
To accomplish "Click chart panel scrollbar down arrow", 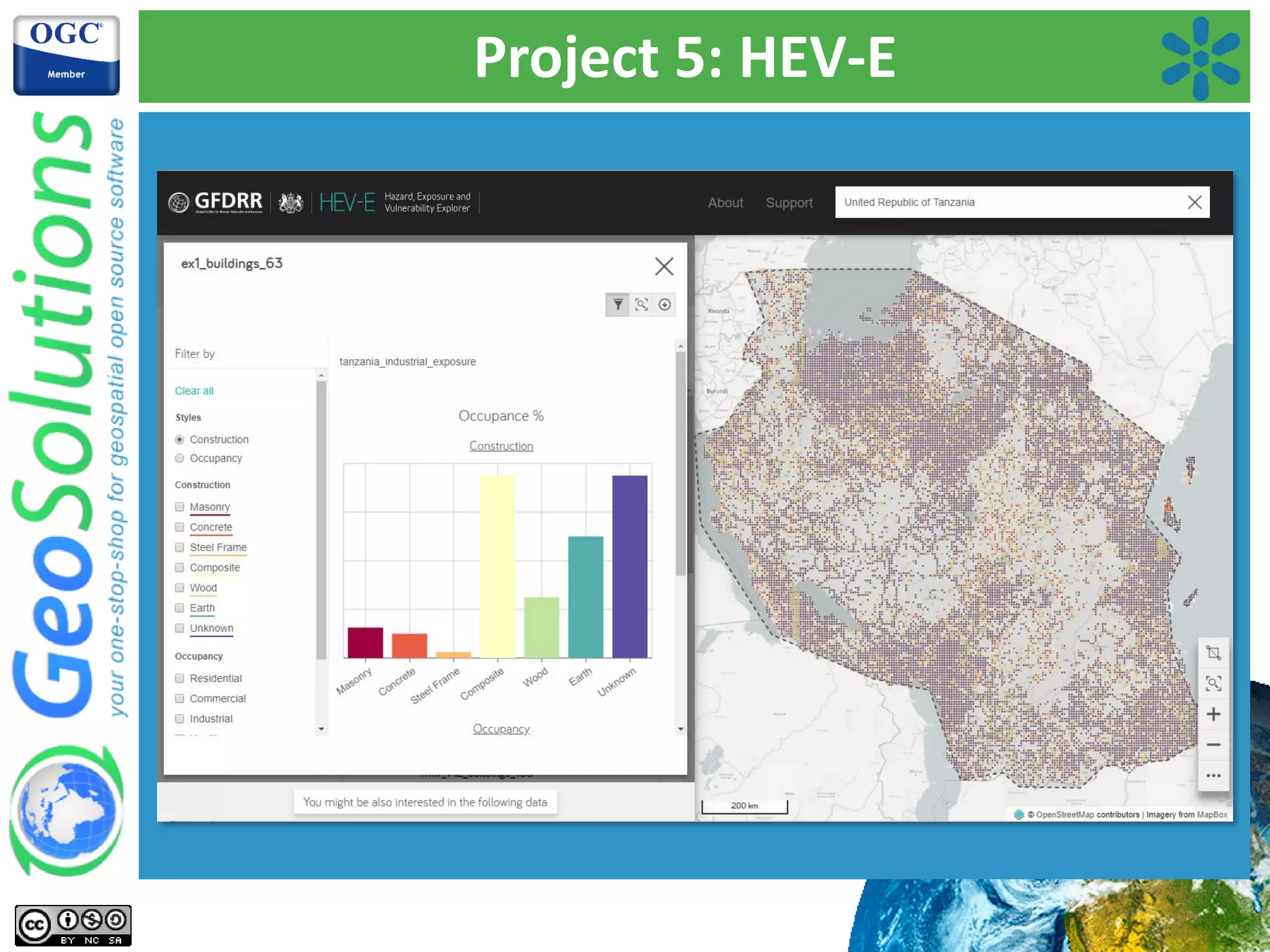I will coord(681,729).
